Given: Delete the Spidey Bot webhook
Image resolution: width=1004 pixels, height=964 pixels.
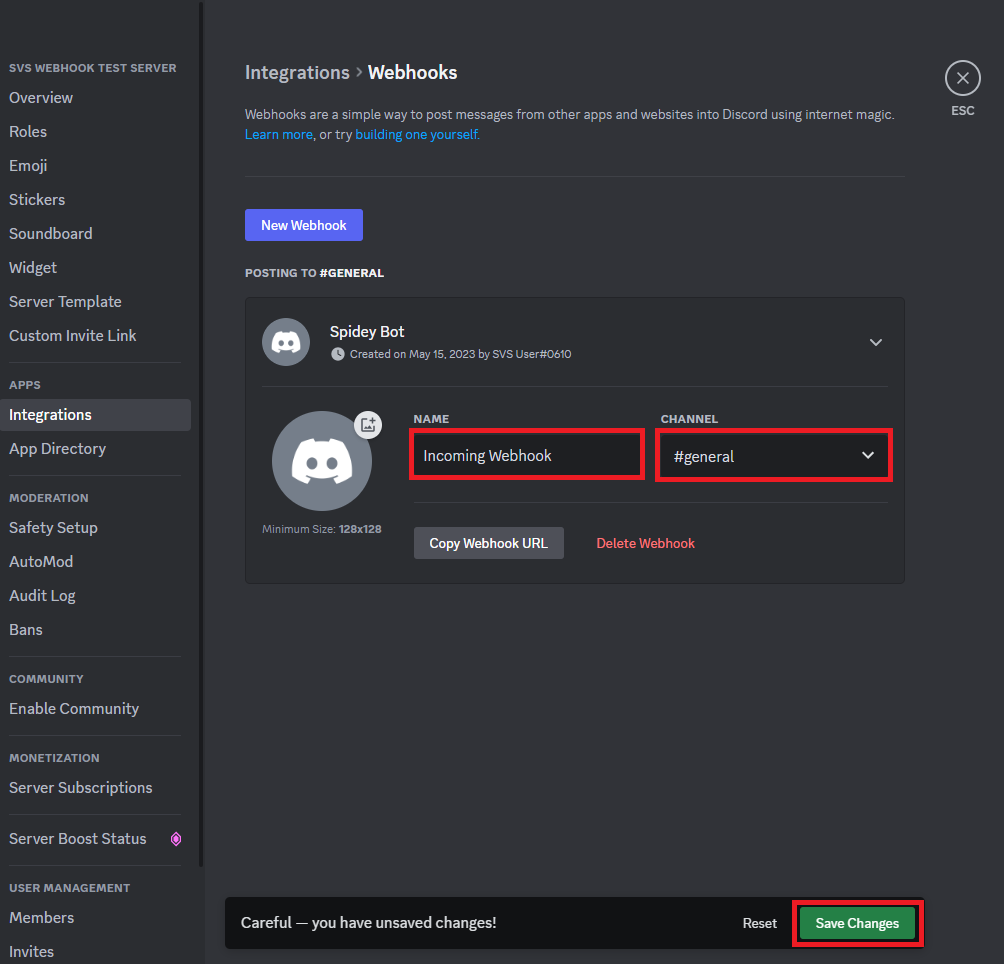Looking at the screenshot, I should click(x=645, y=542).
